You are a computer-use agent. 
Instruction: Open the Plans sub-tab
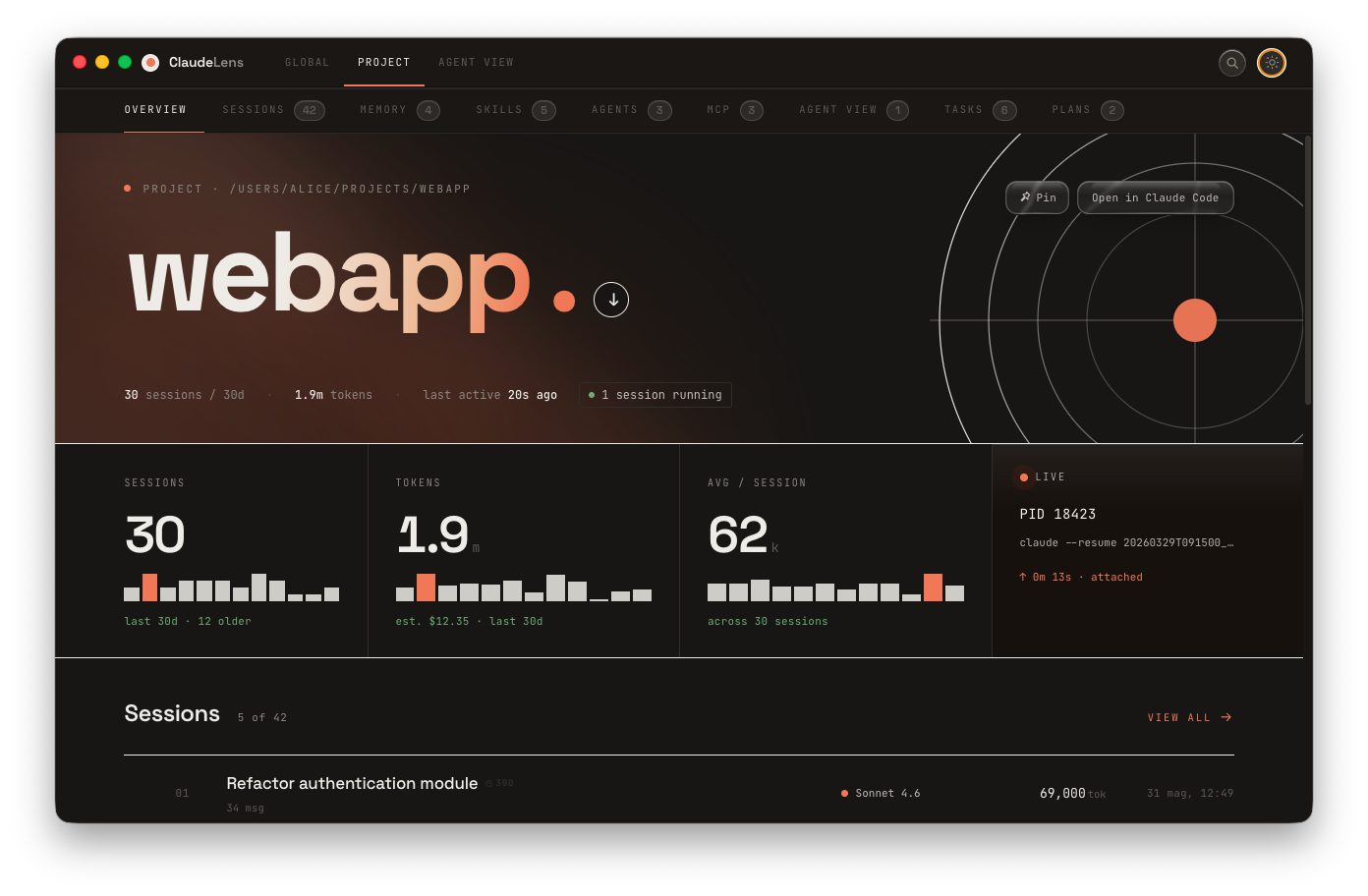coord(1088,110)
